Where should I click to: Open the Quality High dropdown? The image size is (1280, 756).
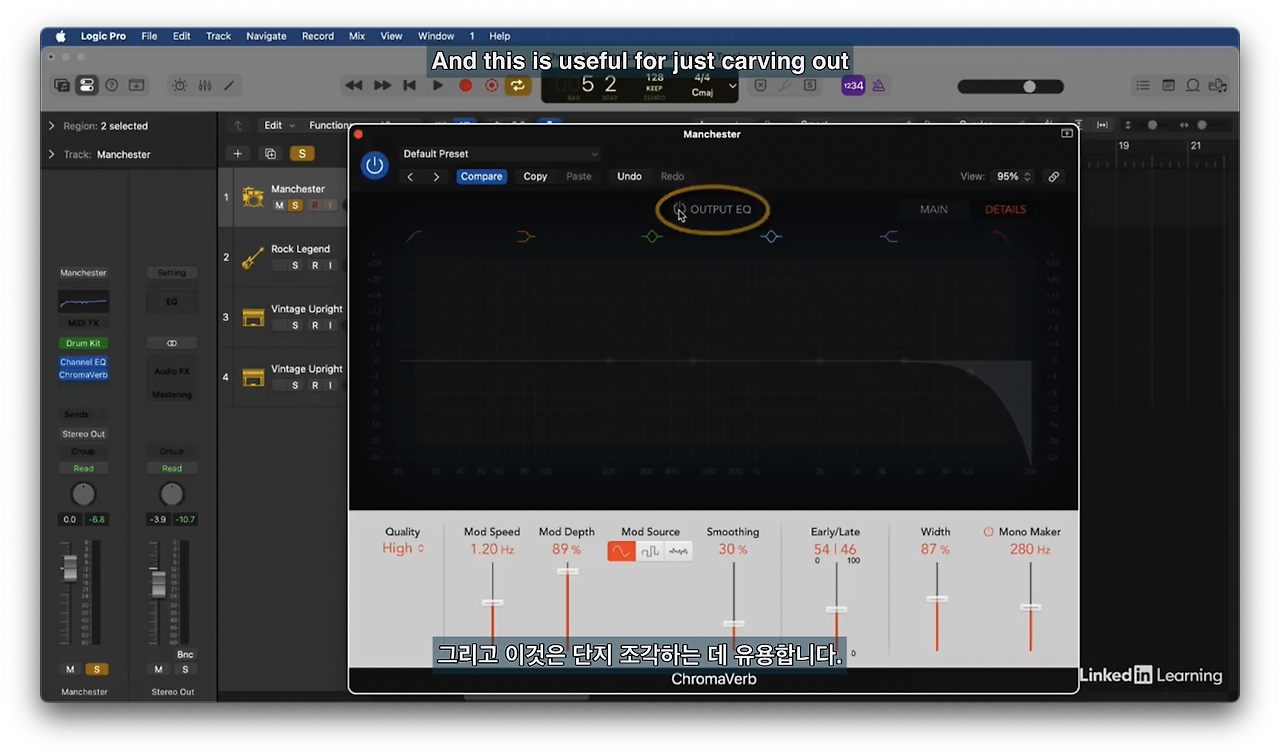tap(403, 548)
